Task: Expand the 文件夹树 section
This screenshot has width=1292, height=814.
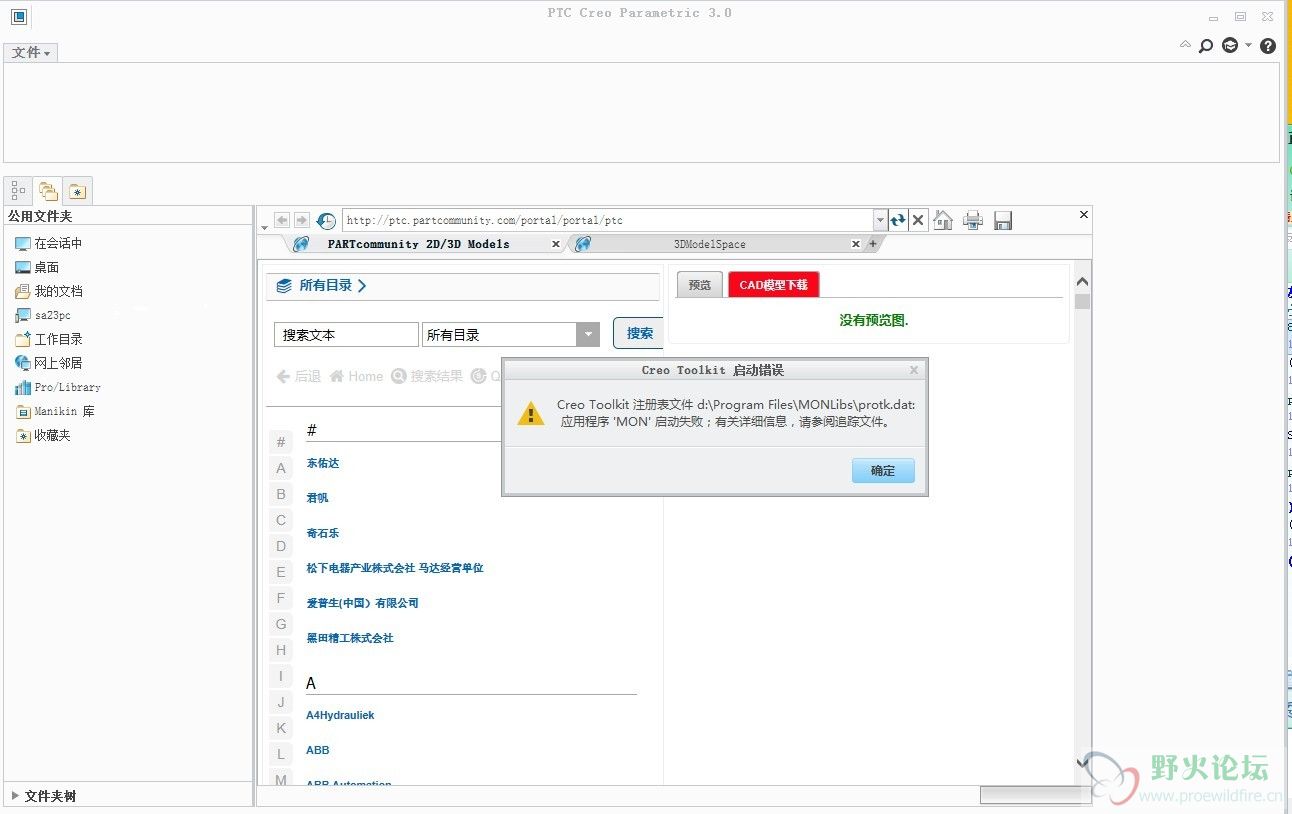Action: [x=14, y=796]
